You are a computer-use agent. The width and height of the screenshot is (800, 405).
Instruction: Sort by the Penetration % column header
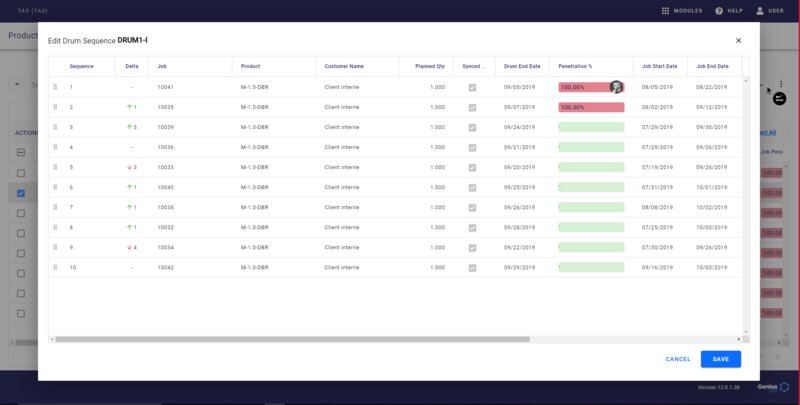click(x=575, y=66)
